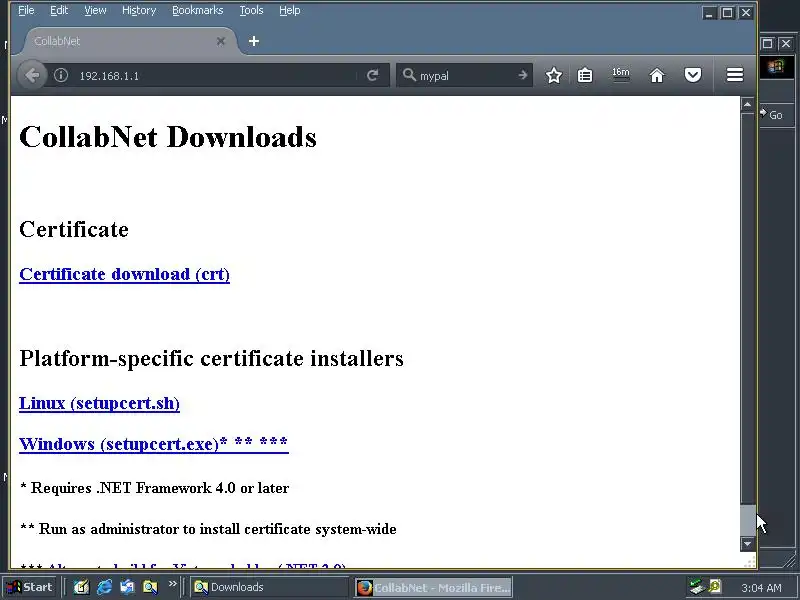Screen dimensions: 800x600
Task: Click the Run as administrator note
Action: point(208,529)
